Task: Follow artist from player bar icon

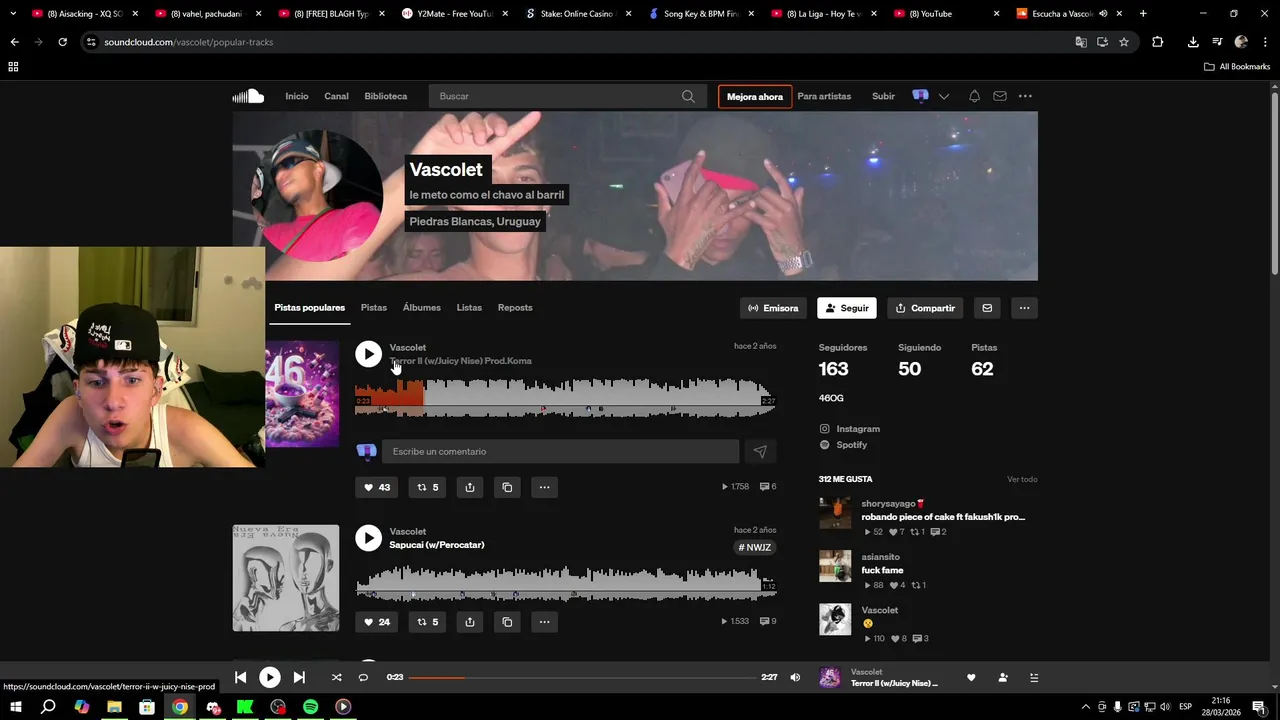Action: (x=1003, y=677)
